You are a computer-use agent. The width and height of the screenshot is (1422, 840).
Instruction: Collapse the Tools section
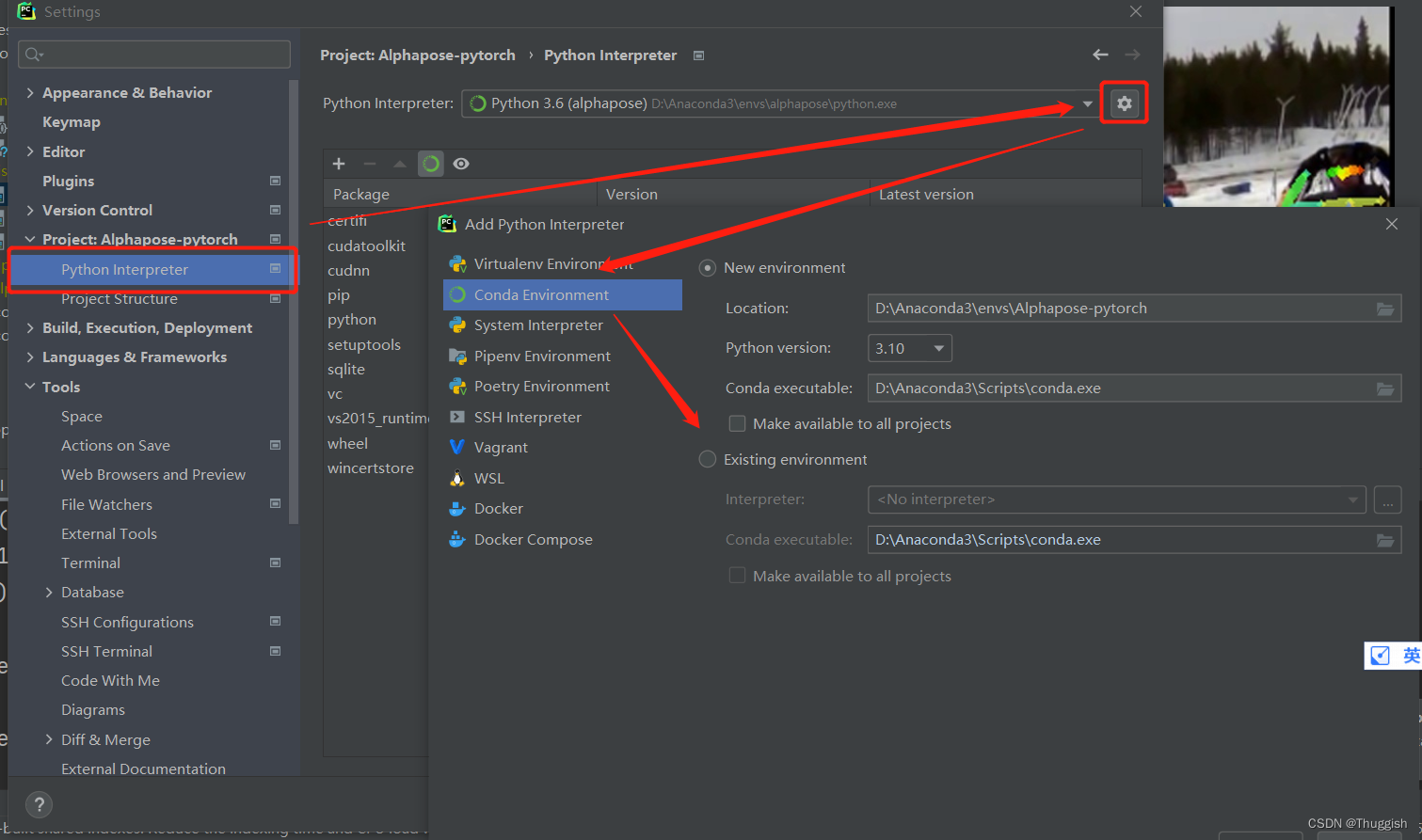click(x=30, y=387)
